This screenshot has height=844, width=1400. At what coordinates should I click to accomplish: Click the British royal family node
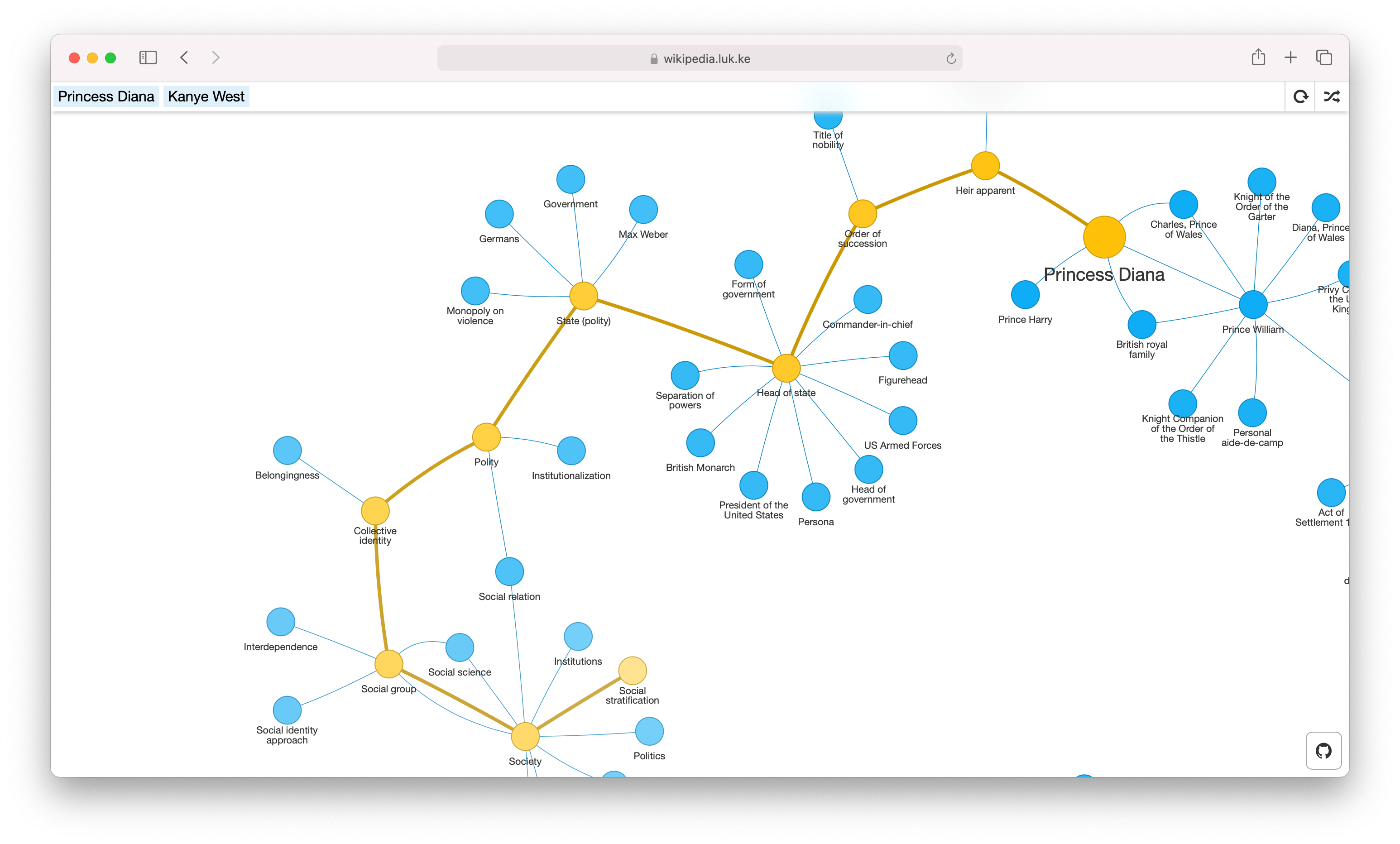pyautogui.click(x=1141, y=325)
